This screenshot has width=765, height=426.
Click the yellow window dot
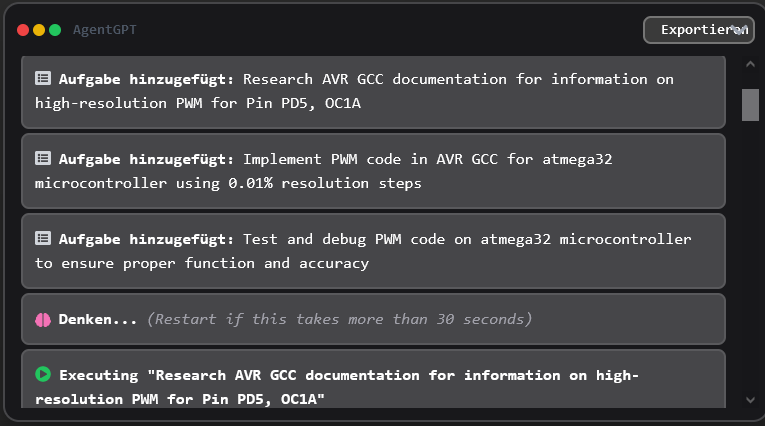(39, 30)
